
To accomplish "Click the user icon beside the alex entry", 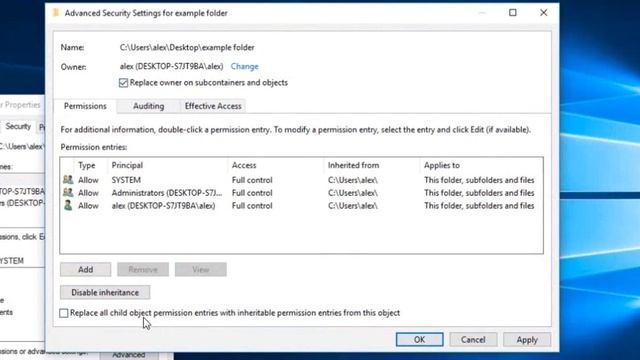I will tap(68, 205).
